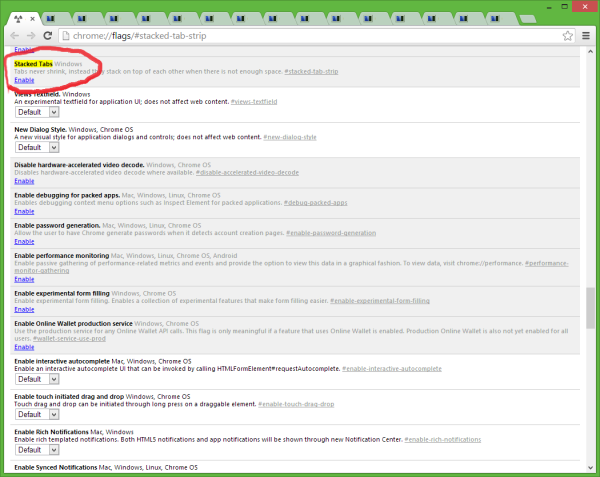Viewport: 600px width, 477px height.
Task: Enable password generation flag
Action: 24,241
